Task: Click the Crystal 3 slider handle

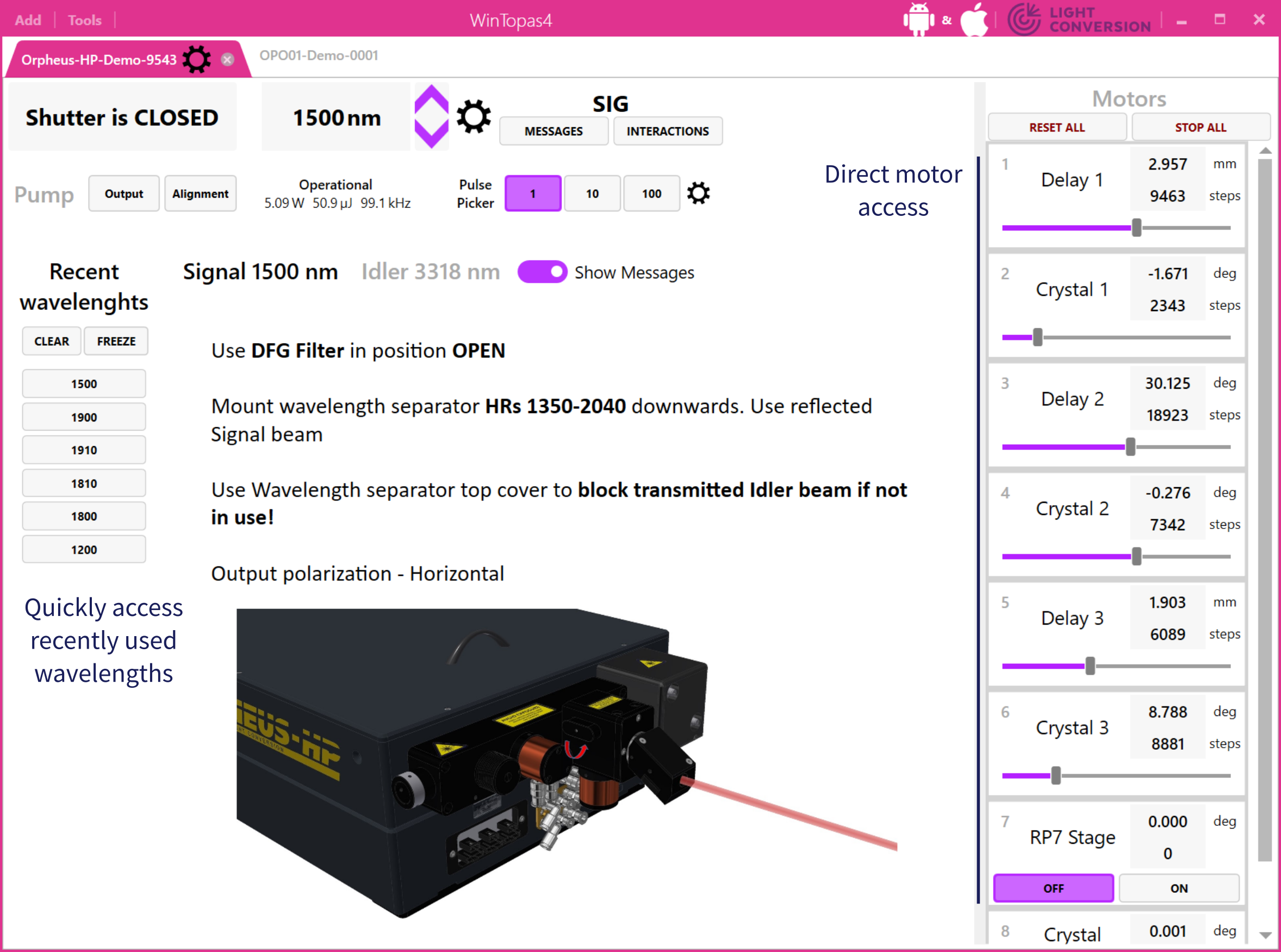Action: pyautogui.click(x=1056, y=776)
